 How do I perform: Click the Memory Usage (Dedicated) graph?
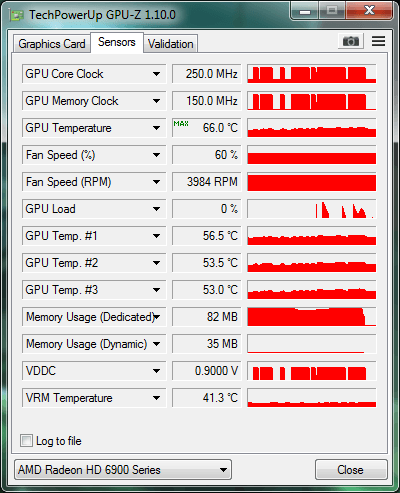tap(312, 317)
